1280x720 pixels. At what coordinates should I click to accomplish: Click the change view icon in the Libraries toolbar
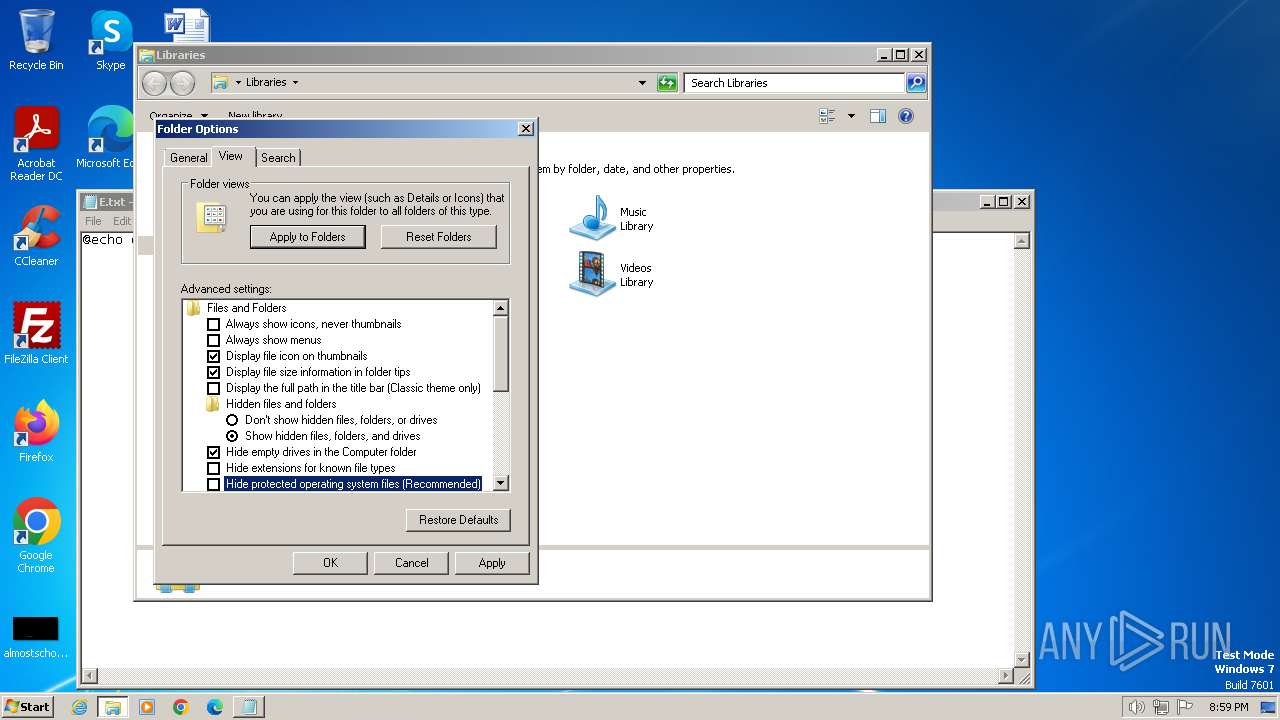827,116
